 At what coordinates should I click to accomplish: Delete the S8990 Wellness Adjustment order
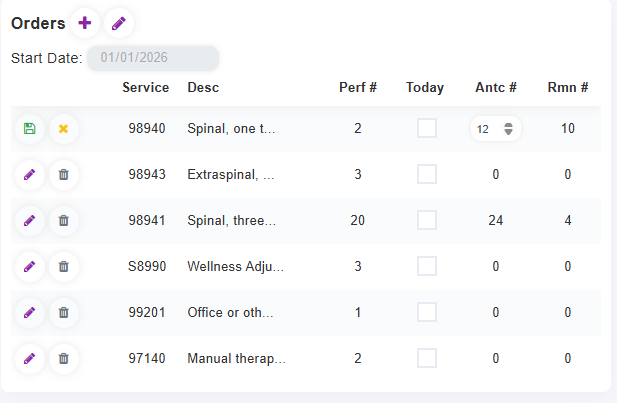[x=64, y=267]
